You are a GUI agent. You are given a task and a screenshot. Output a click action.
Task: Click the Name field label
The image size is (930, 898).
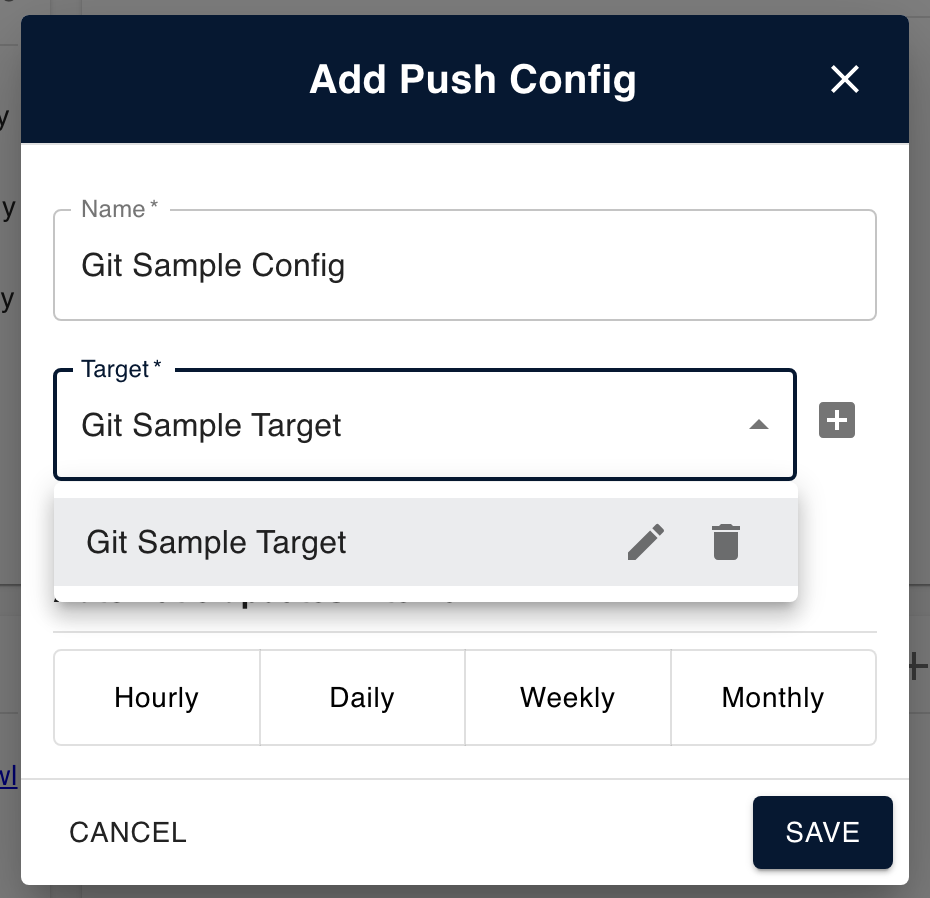coord(114,209)
